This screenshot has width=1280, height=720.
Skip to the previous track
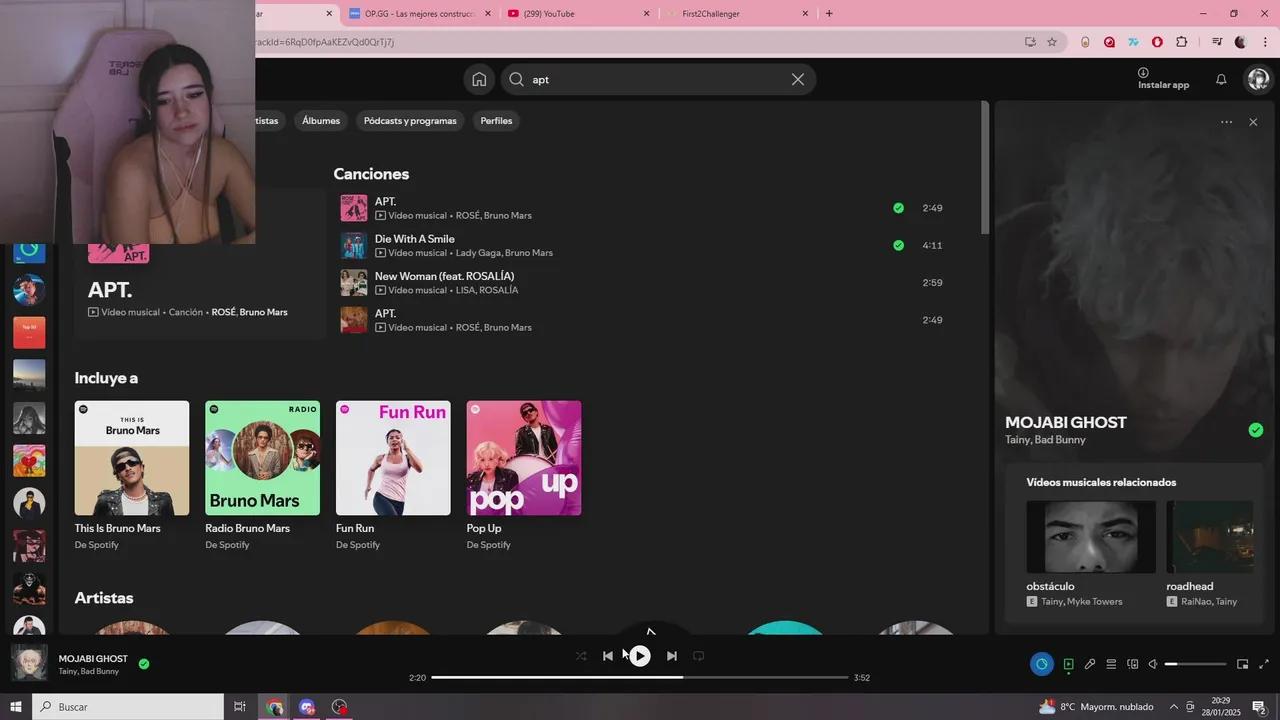coord(608,656)
